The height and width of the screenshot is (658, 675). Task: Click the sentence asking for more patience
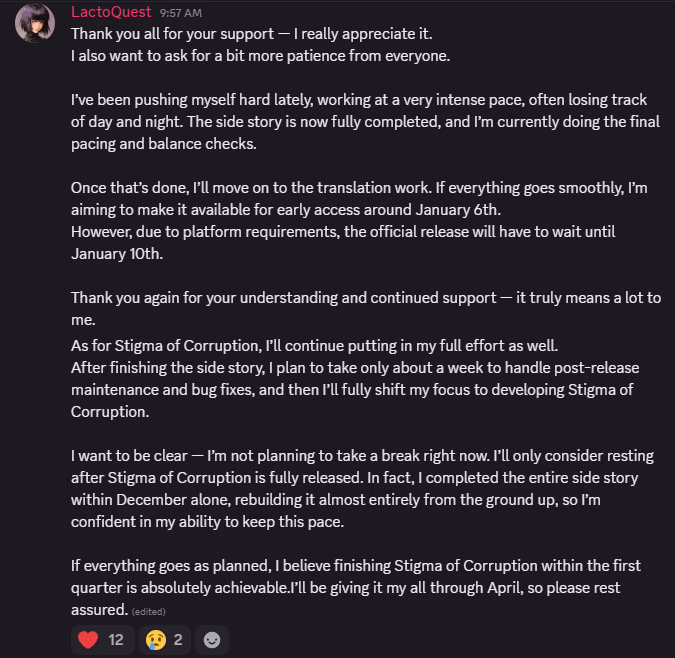coord(260,55)
